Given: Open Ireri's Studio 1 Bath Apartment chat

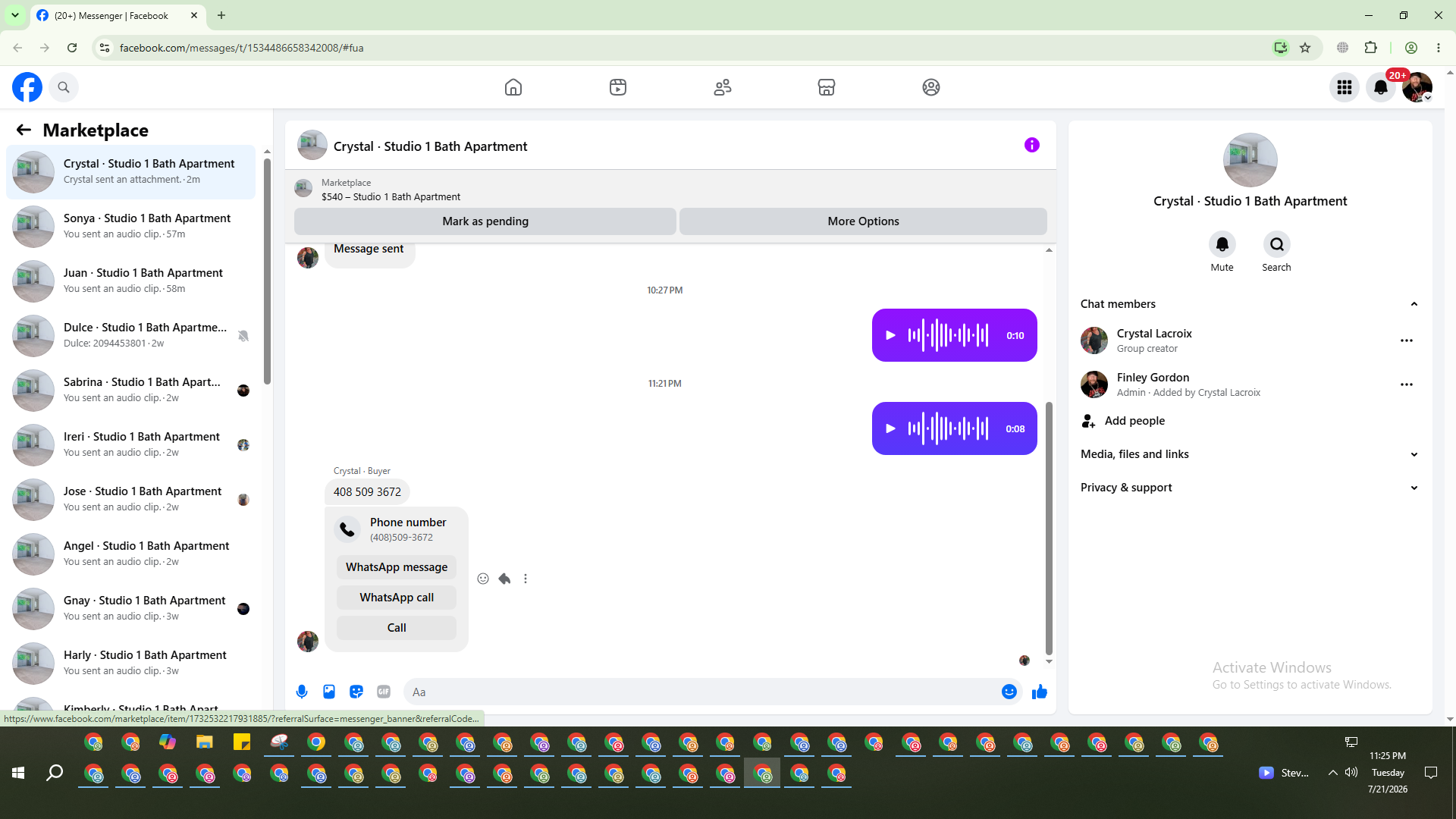Looking at the screenshot, I should pyautogui.click(x=131, y=444).
